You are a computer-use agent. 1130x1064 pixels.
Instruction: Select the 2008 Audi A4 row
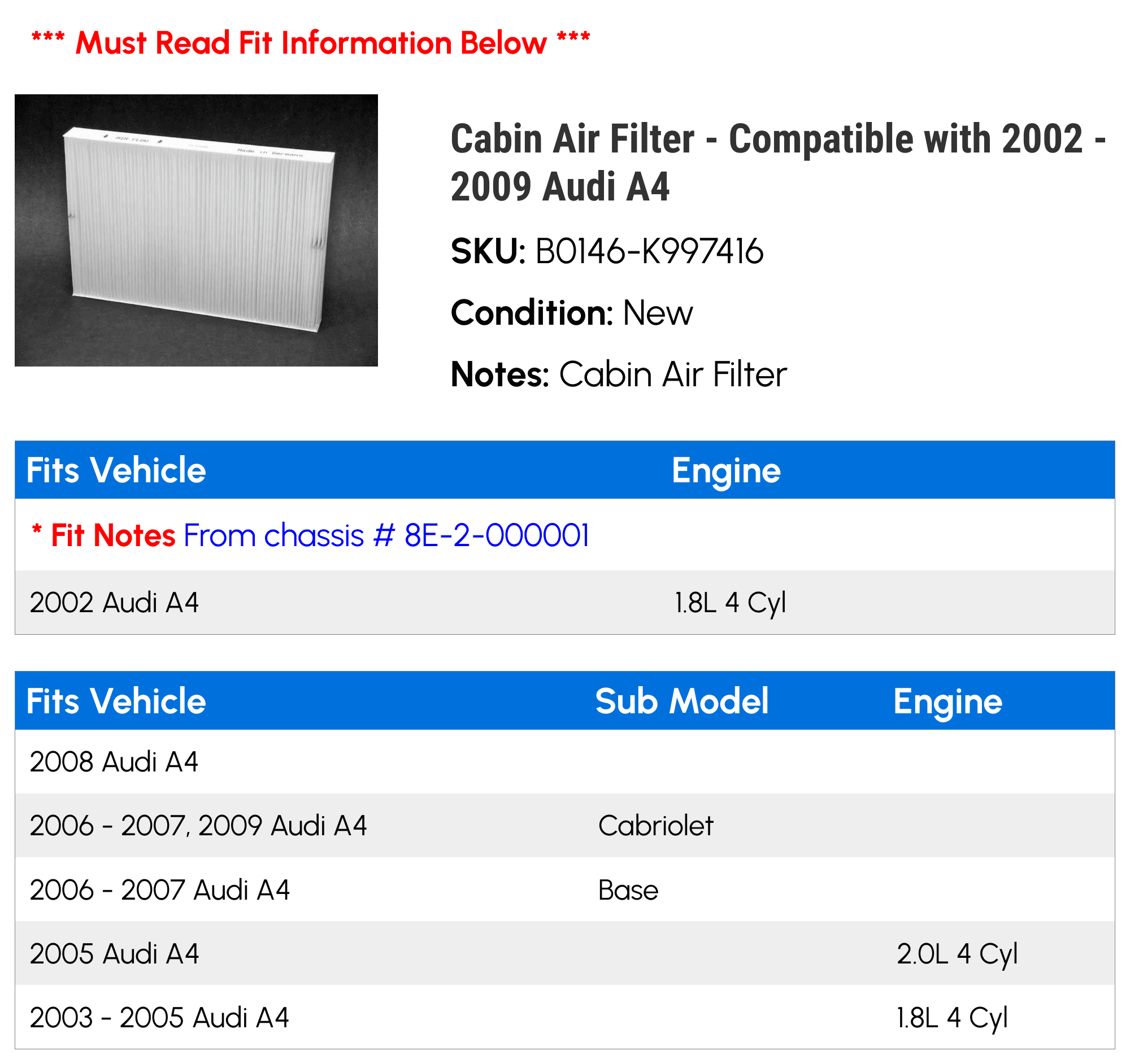tap(114, 762)
